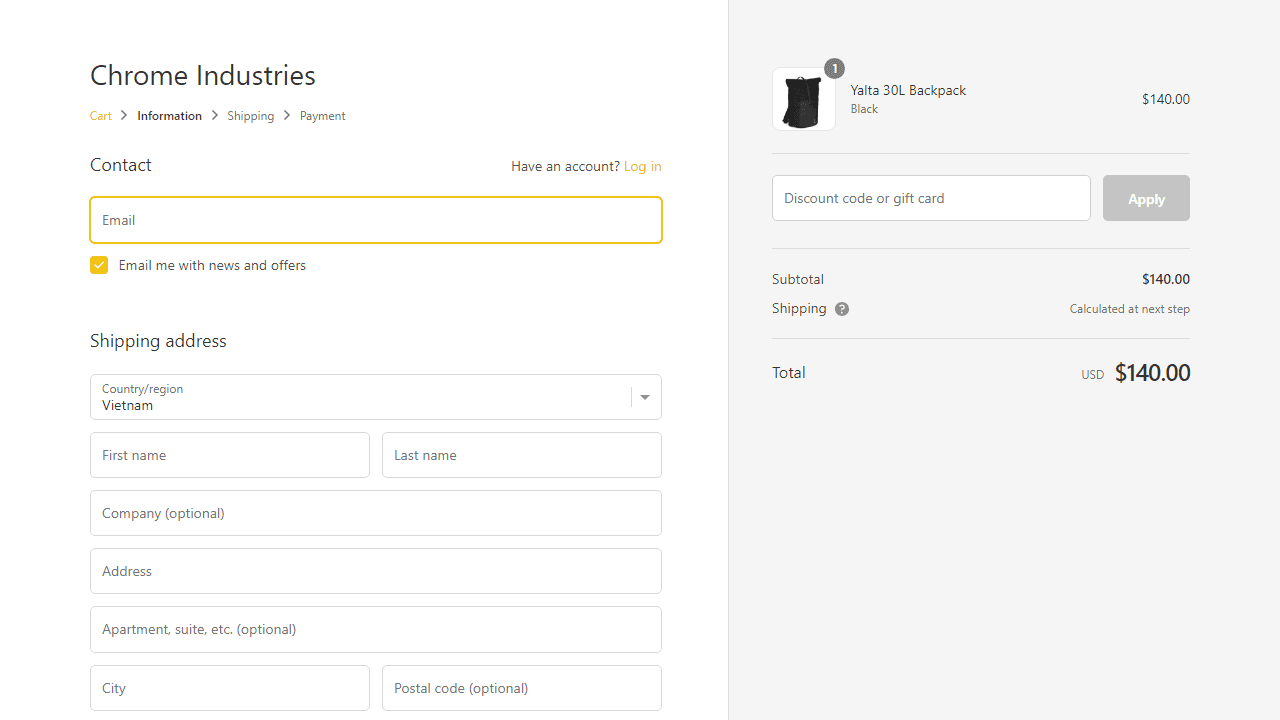Go back to Cart breadcrumb
Image resolution: width=1280 pixels, height=720 pixels.
[x=101, y=116]
